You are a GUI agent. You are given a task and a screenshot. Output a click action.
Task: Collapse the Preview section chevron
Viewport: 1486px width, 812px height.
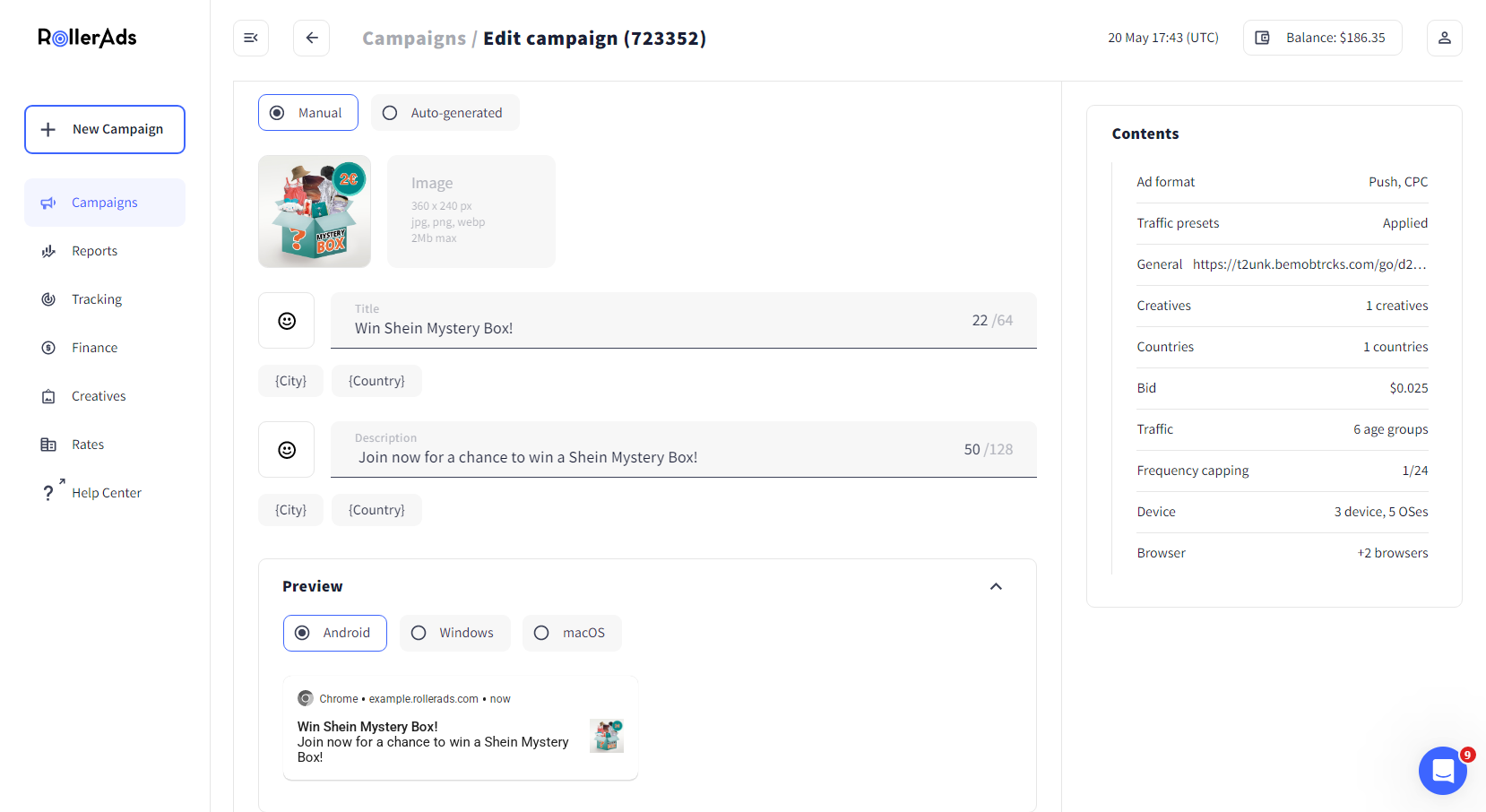pyautogui.click(x=996, y=586)
